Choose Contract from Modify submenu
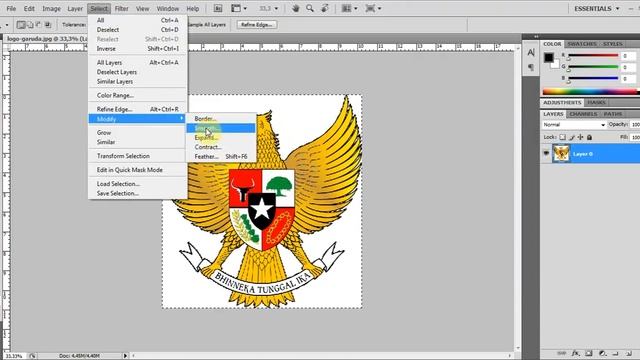The width and height of the screenshot is (640, 360). click(x=221, y=147)
